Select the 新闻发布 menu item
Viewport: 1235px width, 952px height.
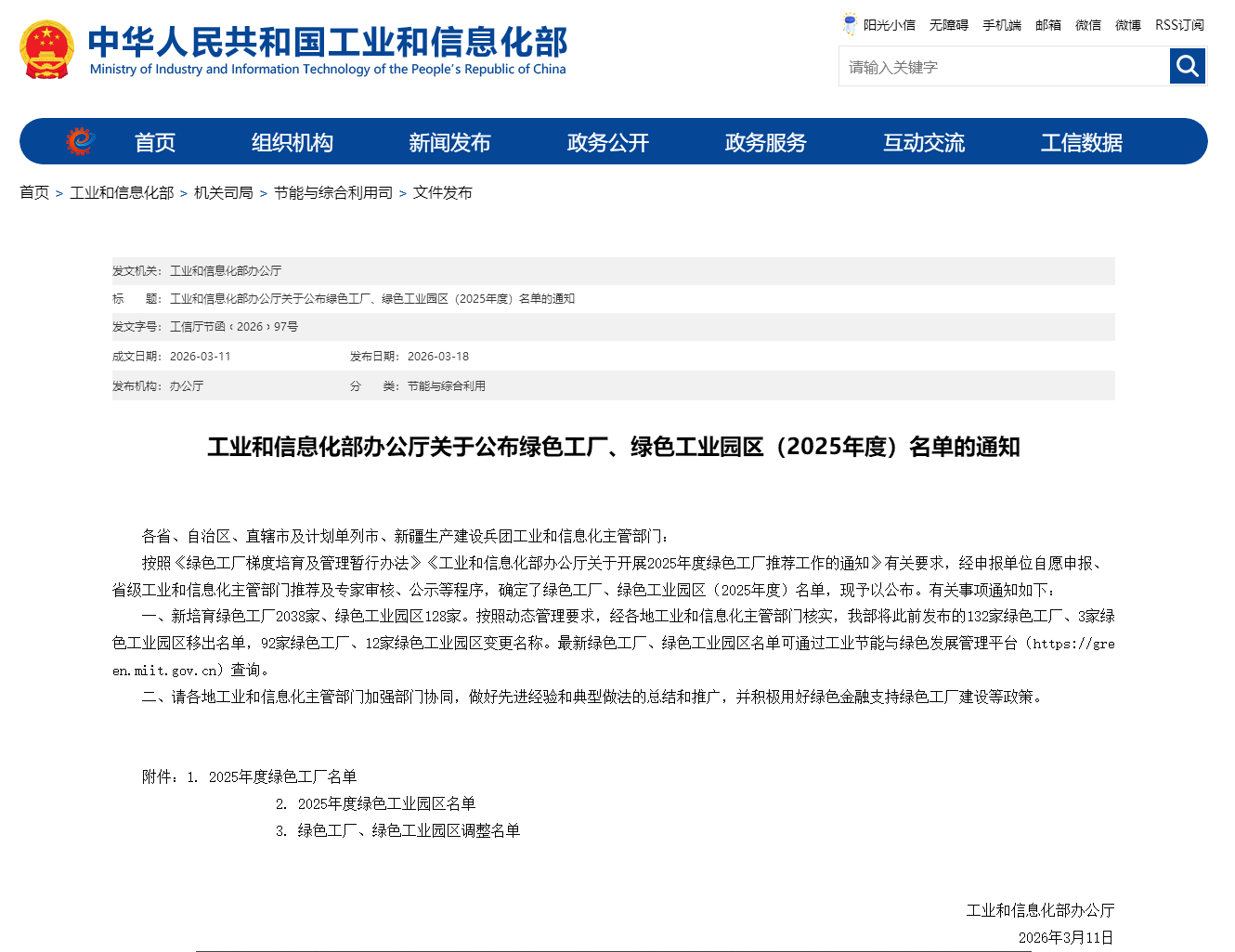click(449, 142)
